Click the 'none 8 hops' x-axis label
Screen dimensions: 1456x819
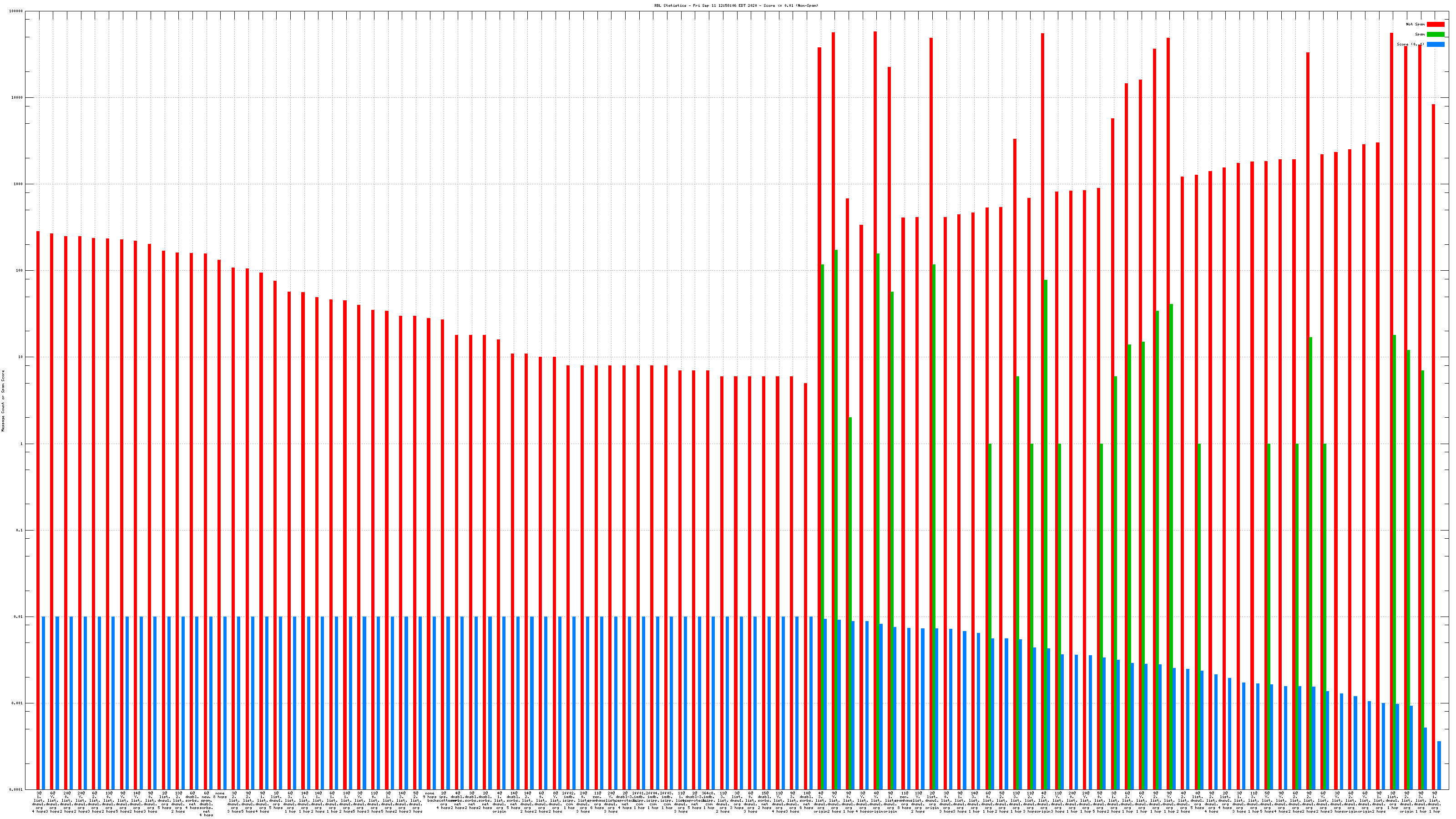220,795
